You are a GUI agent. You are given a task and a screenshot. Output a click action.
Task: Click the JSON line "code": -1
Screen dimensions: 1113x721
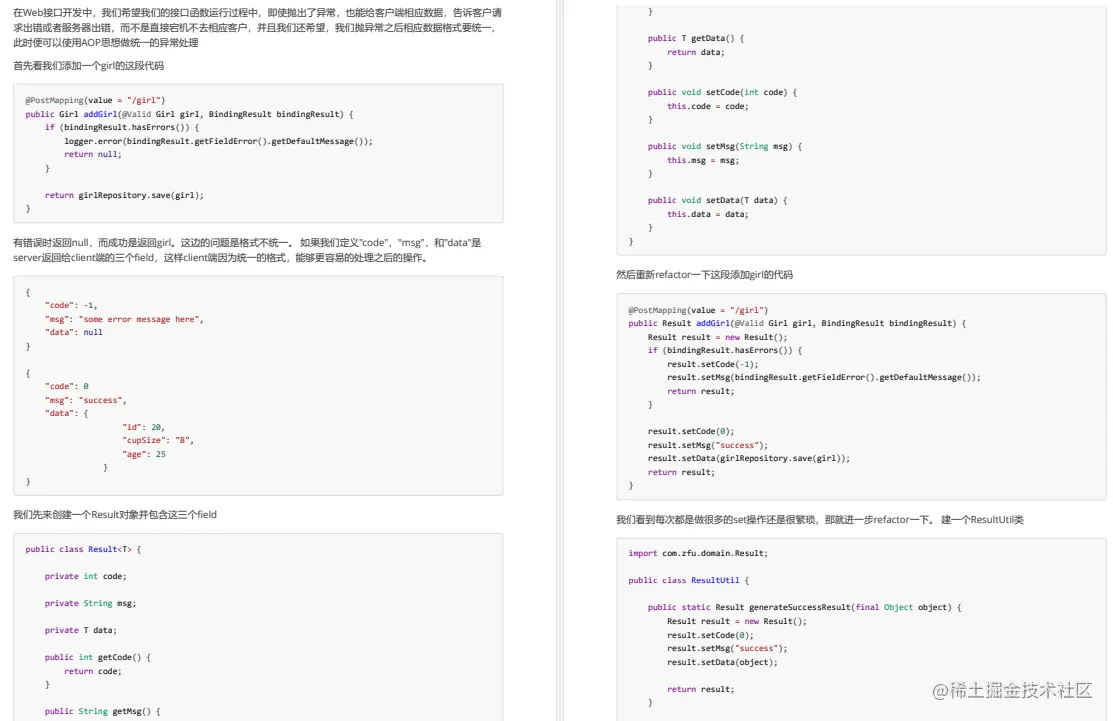[x=71, y=305]
